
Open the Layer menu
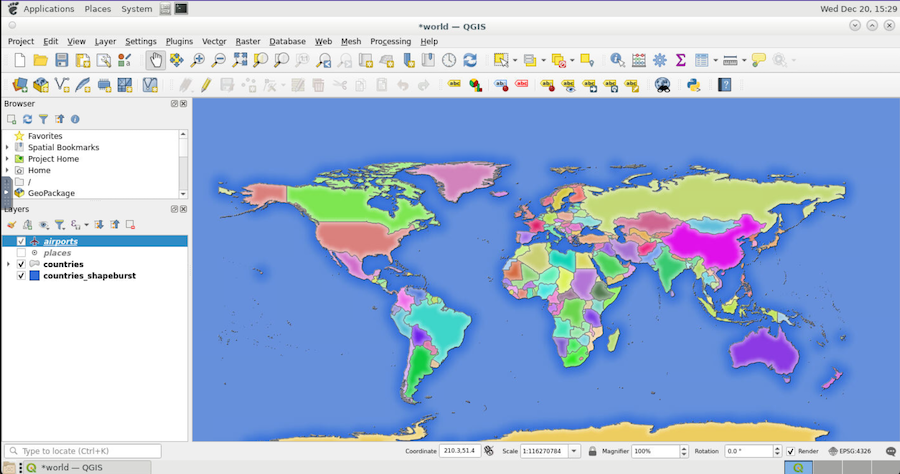[x=105, y=41]
